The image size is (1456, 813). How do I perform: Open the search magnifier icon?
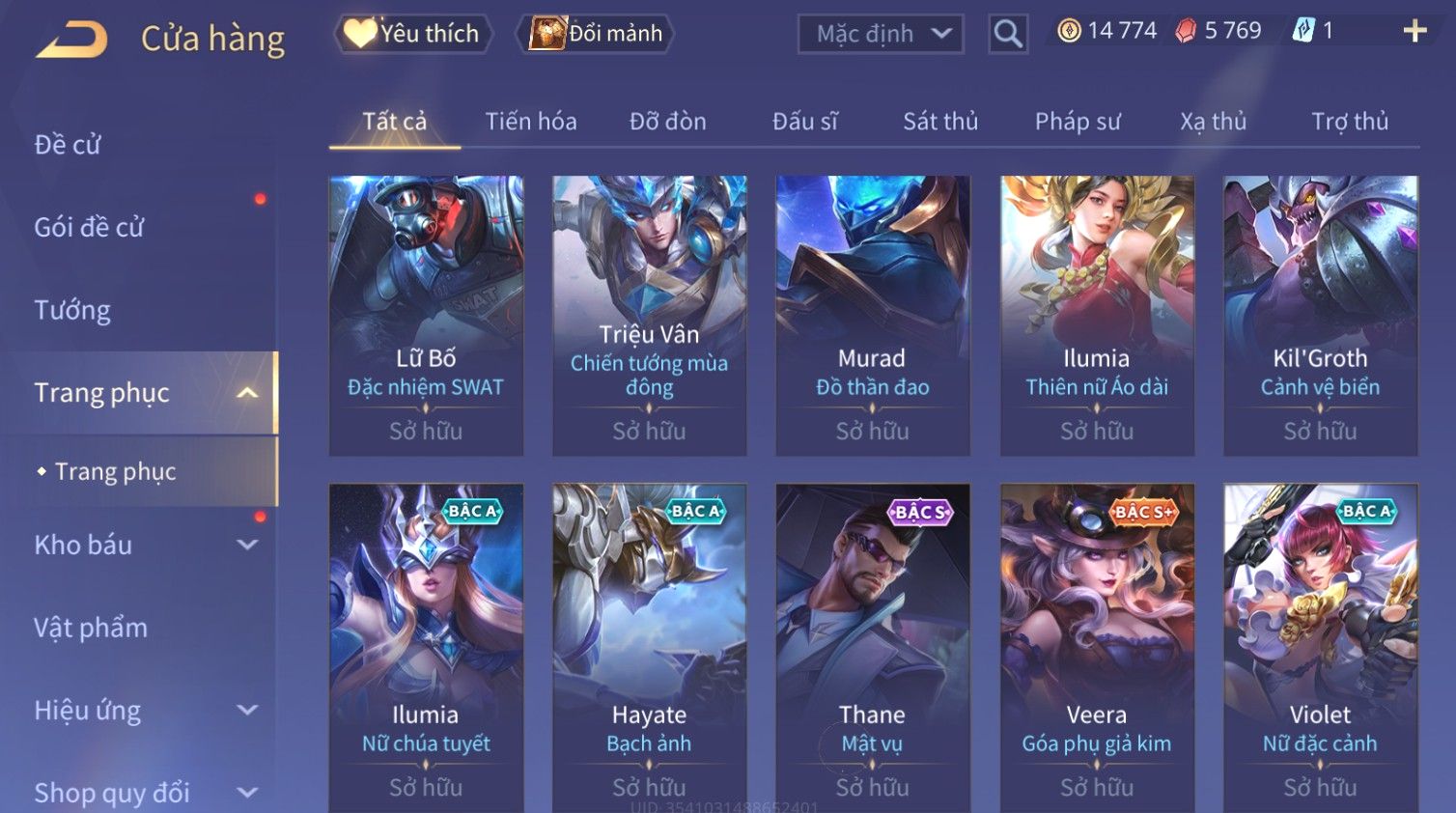[x=1007, y=34]
